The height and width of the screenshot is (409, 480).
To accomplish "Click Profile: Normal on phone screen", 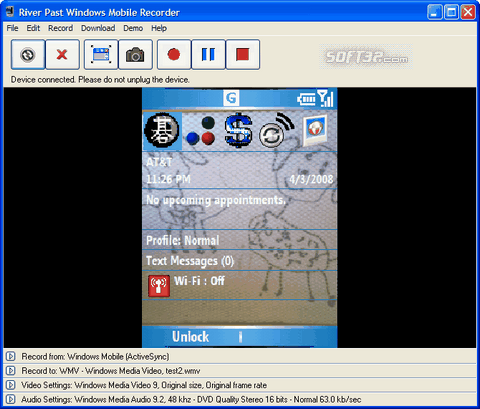I will click(x=183, y=240).
